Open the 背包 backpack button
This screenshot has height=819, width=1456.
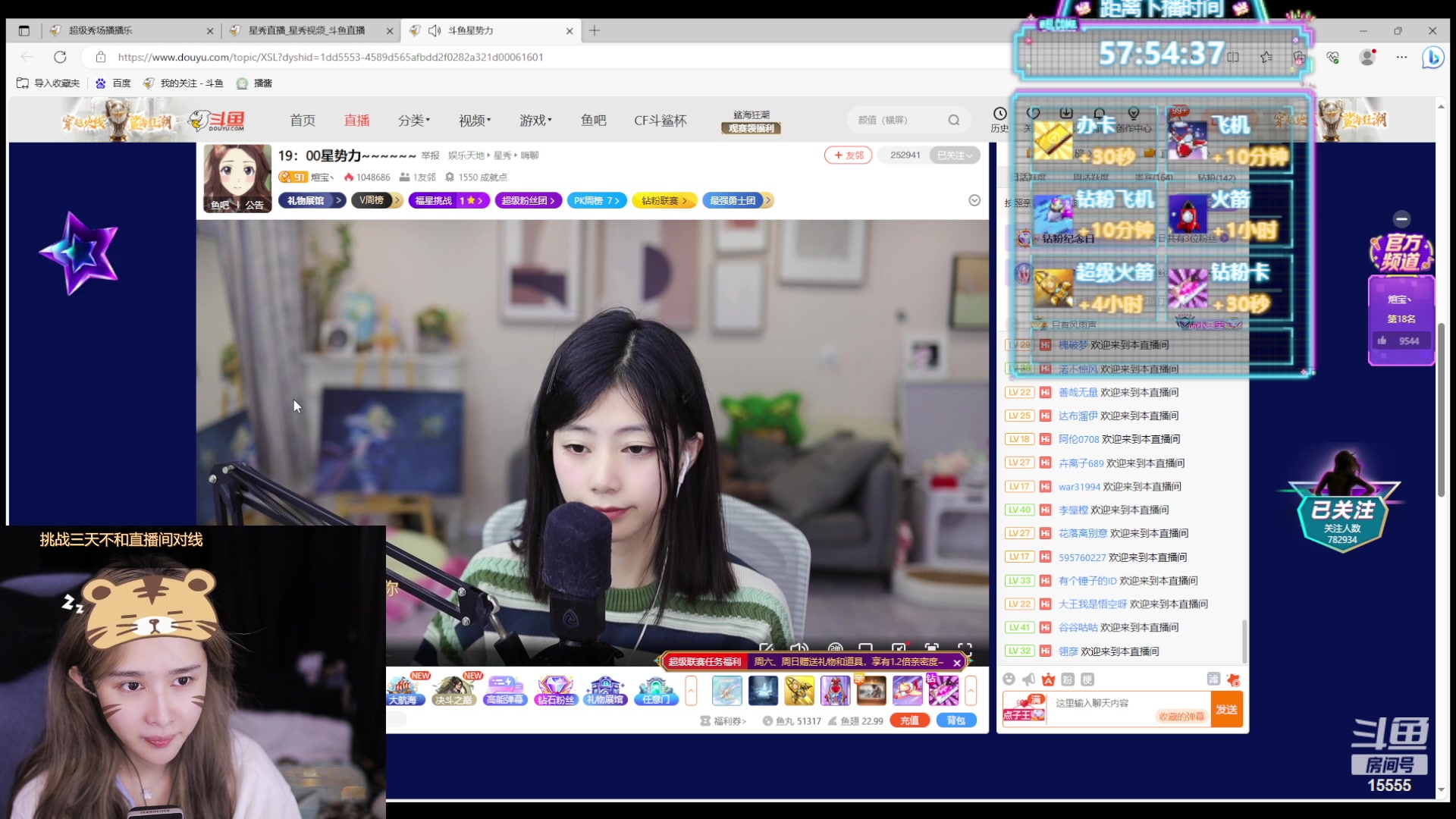(x=955, y=720)
